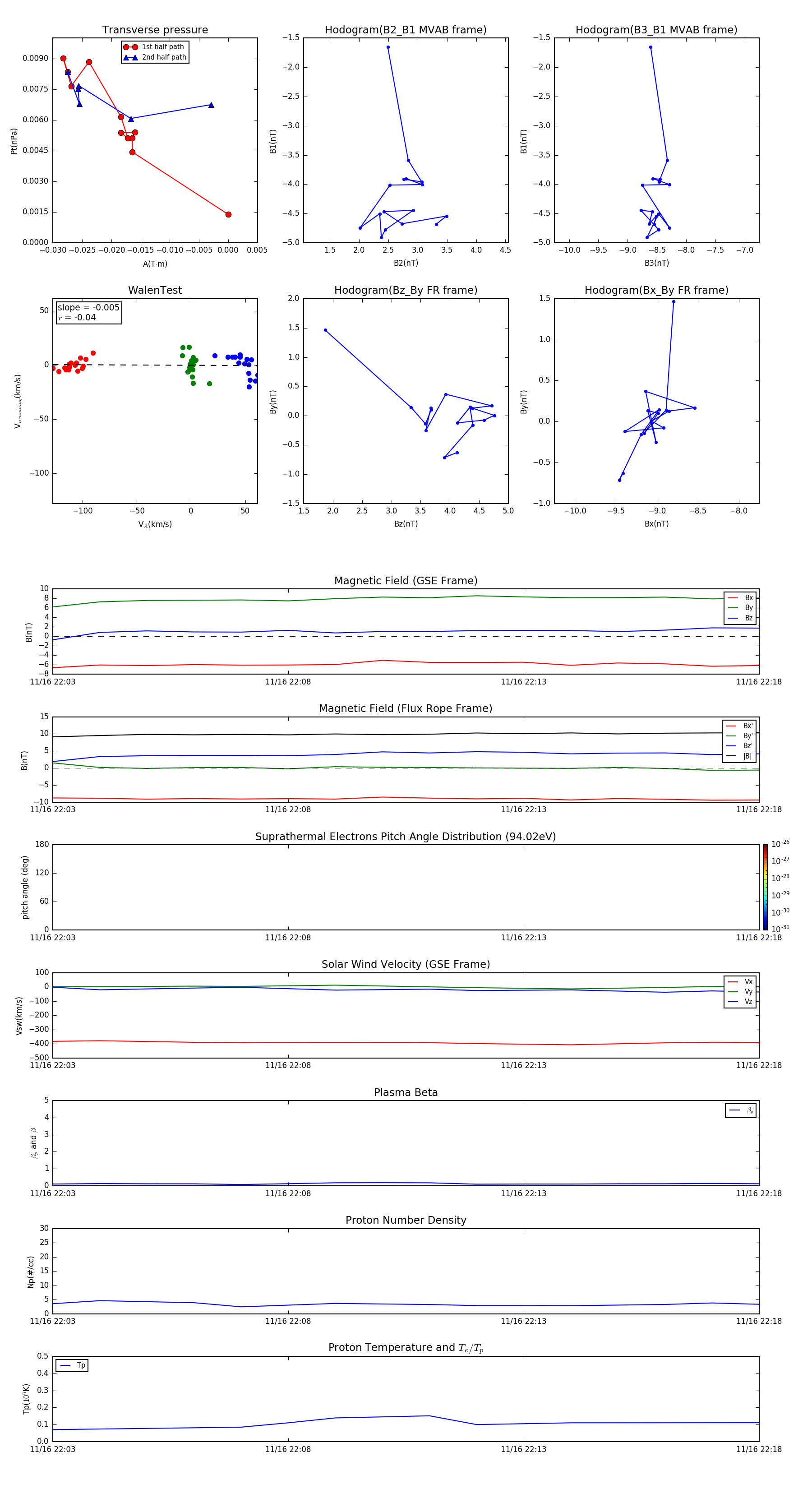Select the "Hodogram(Bx_By FR frame)" title
This screenshot has height=1489, width=812.
pyautogui.click(x=656, y=290)
